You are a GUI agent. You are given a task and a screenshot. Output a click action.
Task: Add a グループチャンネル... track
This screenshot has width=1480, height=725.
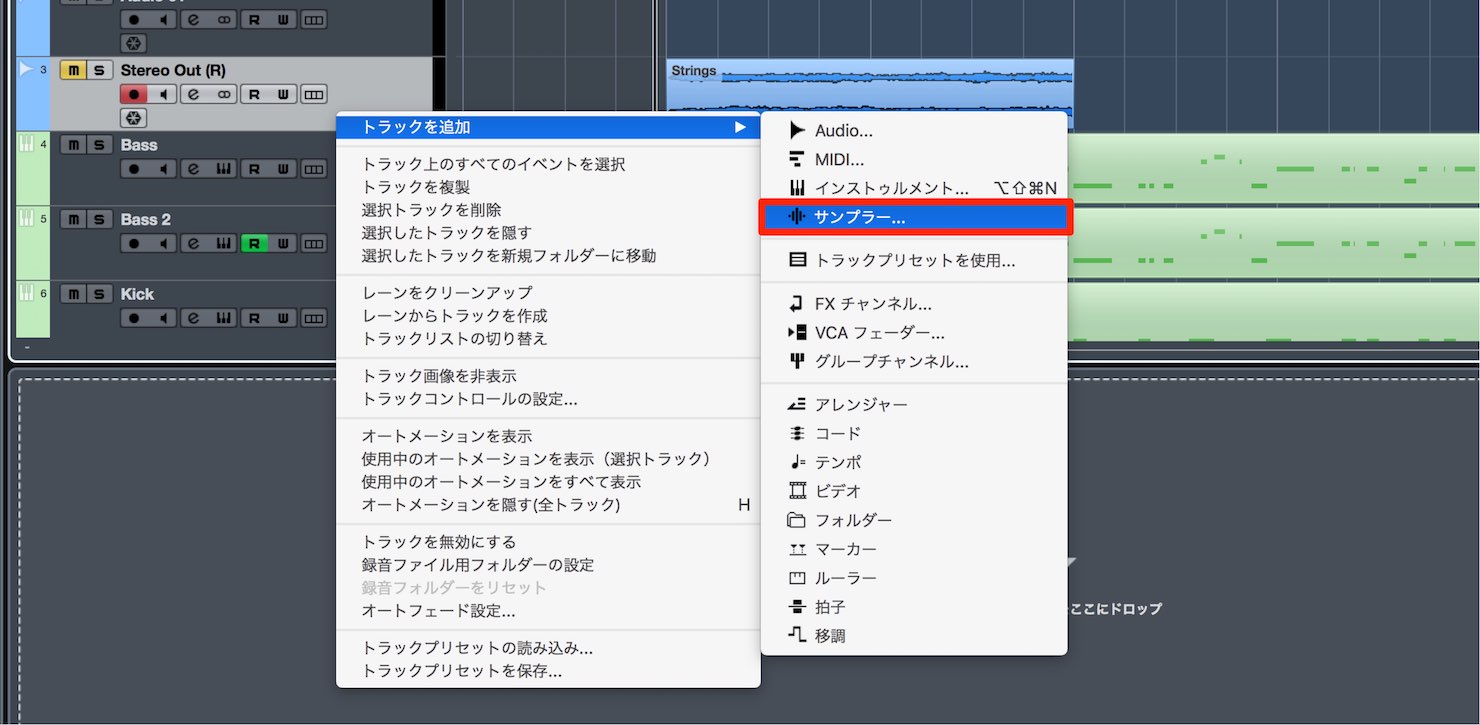click(914, 362)
